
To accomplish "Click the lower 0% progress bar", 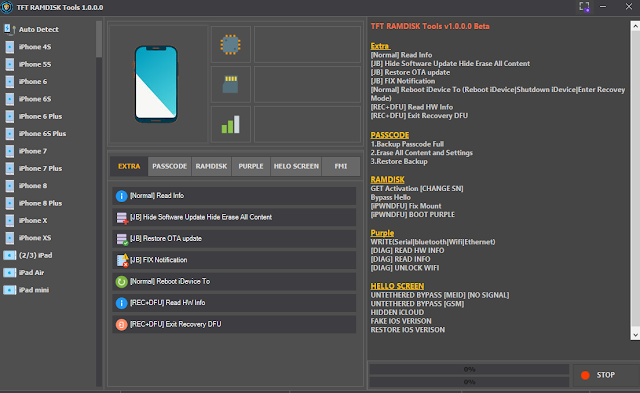I will tap(469, 382).
